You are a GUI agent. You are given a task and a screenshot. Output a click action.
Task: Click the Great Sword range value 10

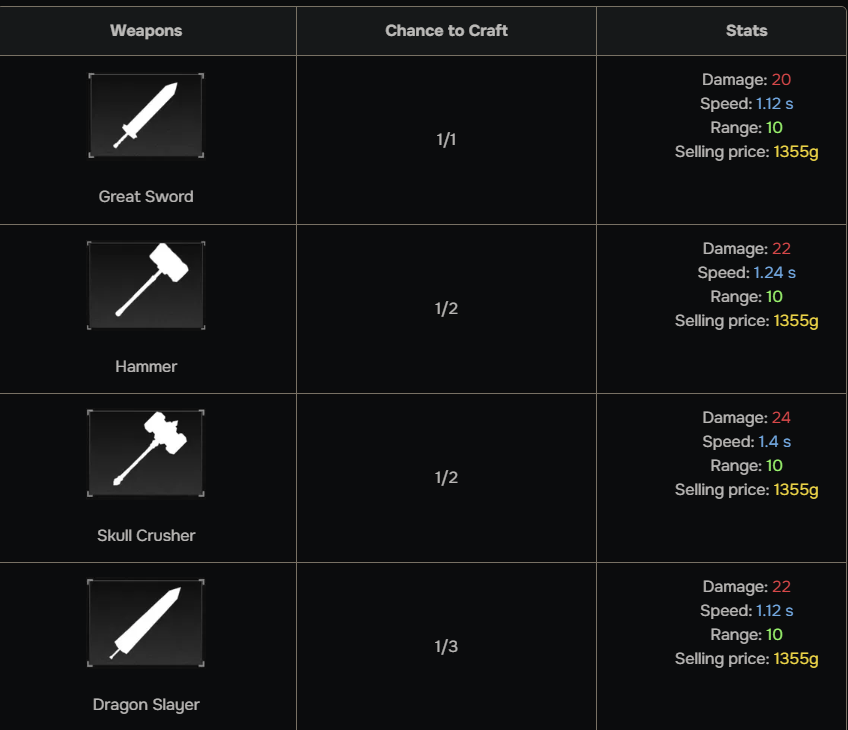(774, 128)
